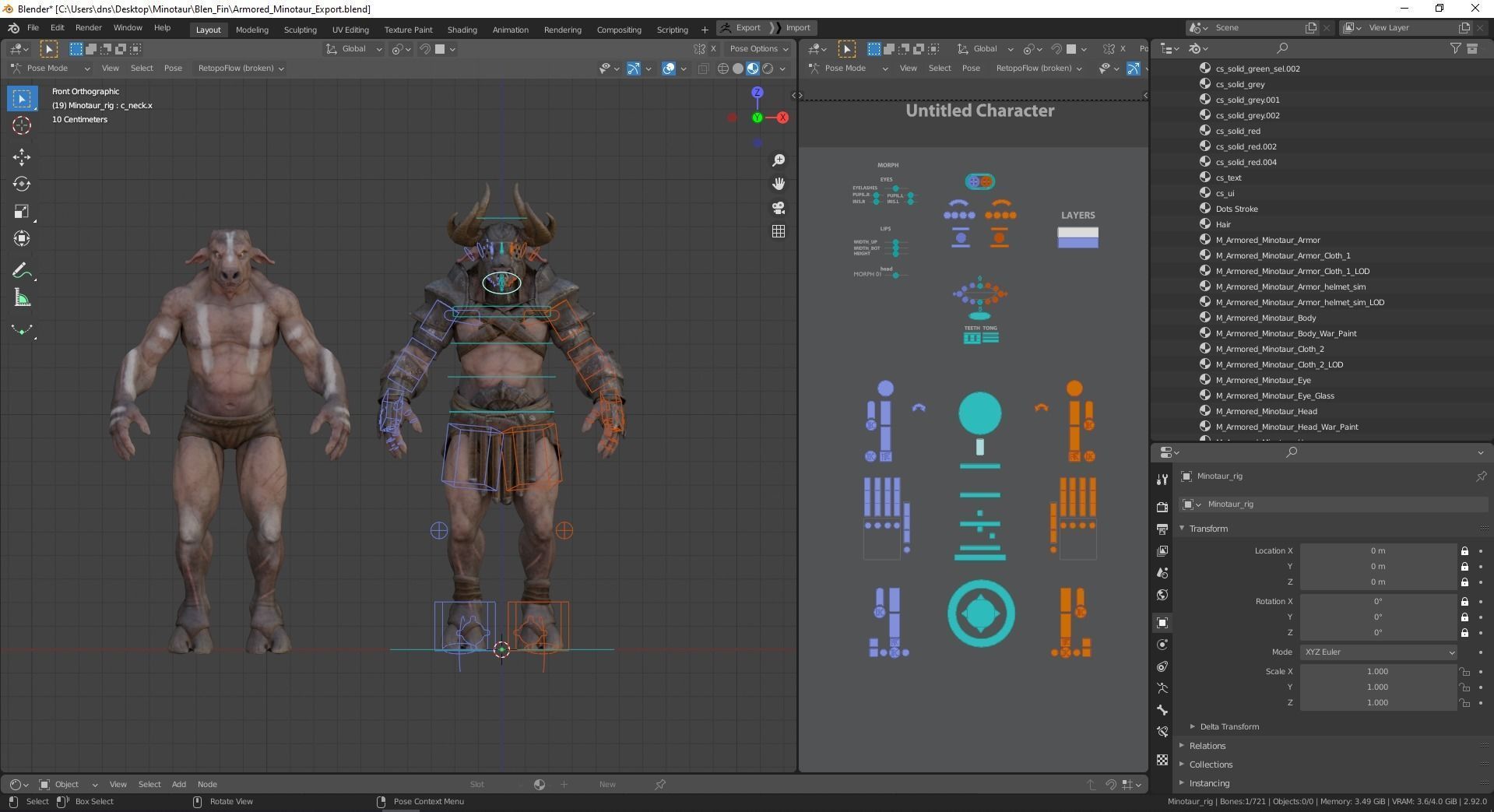Click the outliner filter funnel icon
This screenshot has height=812, width=1494.
[1455, 48]
